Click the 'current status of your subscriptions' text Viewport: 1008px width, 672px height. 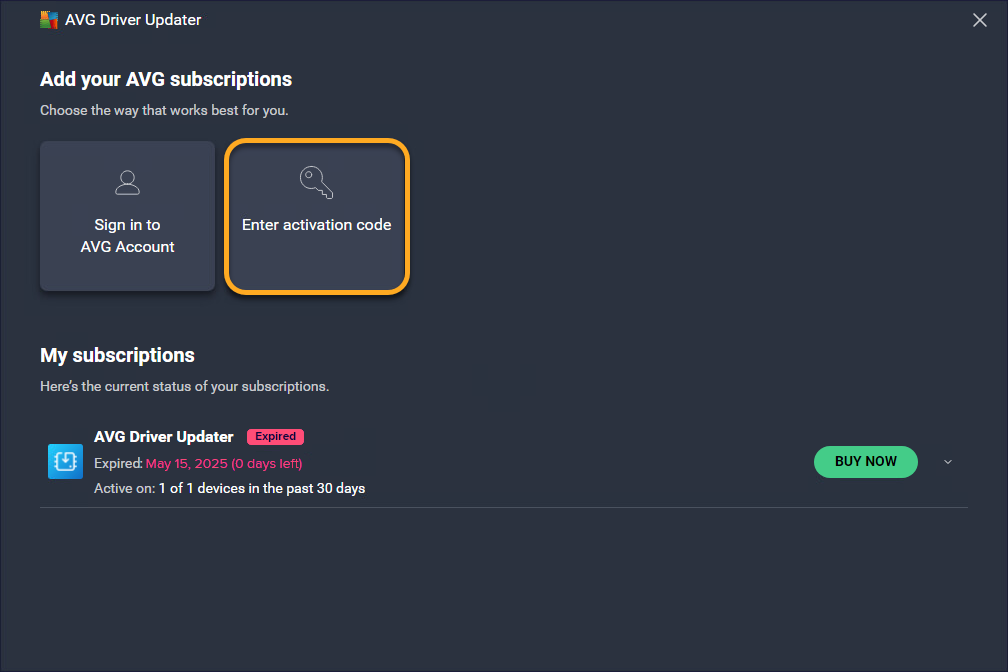(184, 386)
